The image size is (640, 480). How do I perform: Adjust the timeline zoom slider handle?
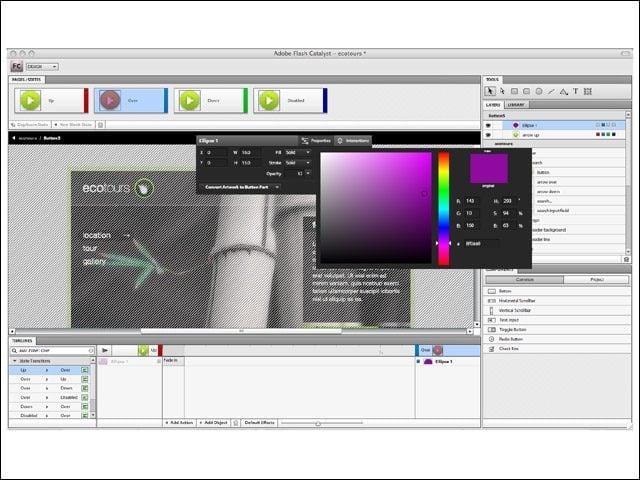click(x=318, y=423)
